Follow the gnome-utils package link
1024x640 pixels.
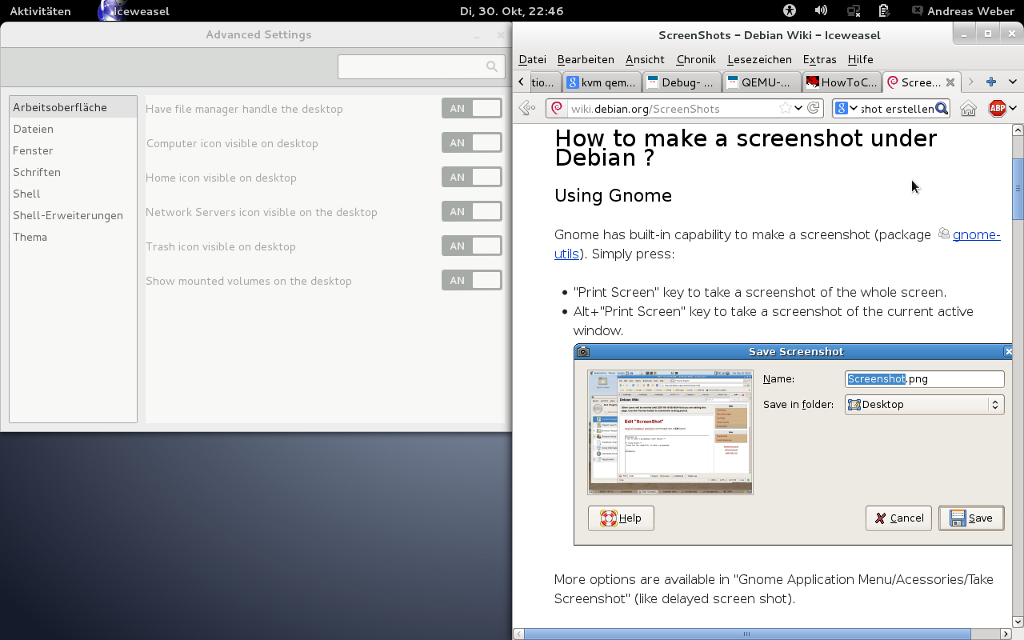(x=975, y=235)
